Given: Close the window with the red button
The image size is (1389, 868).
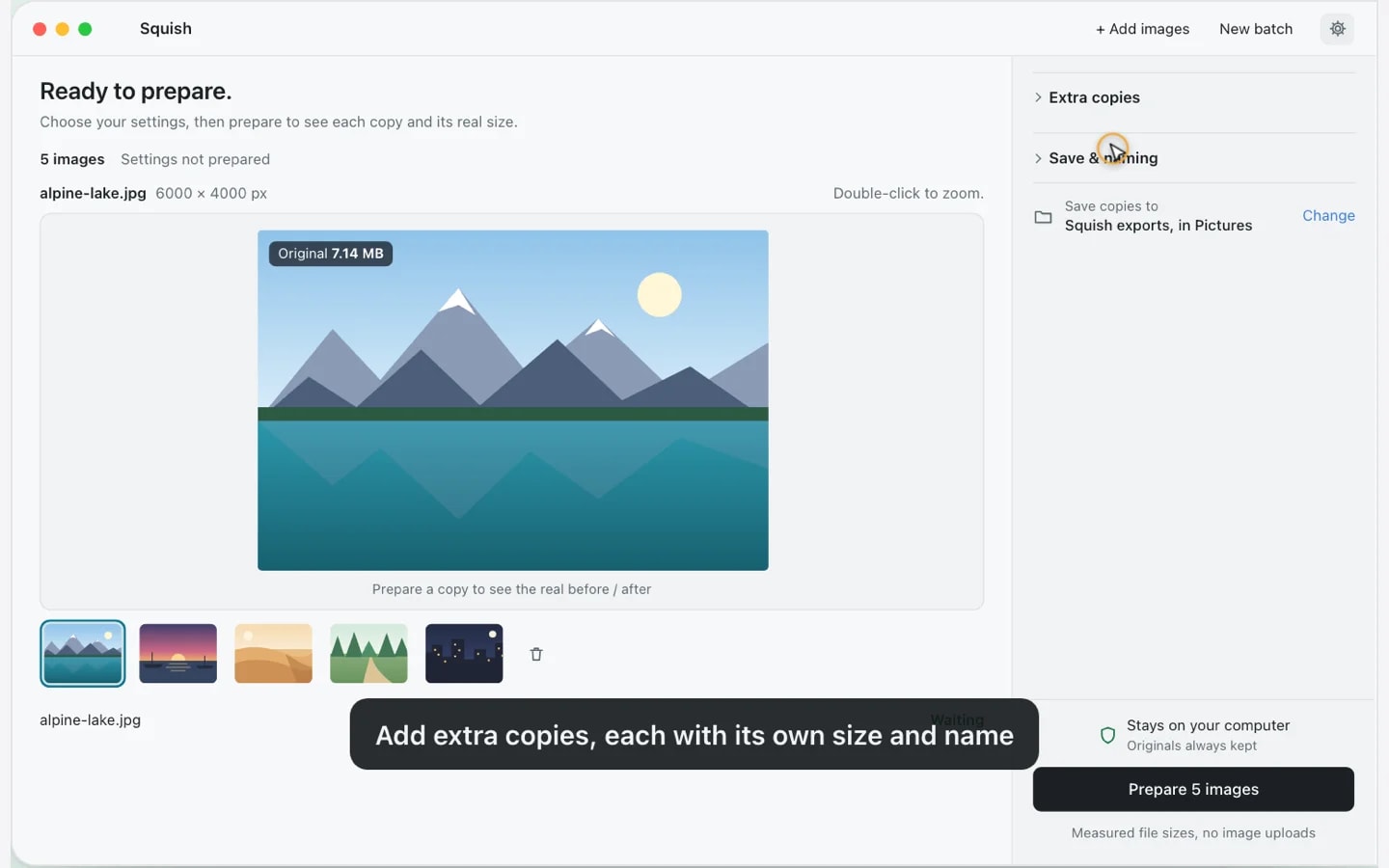Looking at the screenshot, I should point(40,29).
